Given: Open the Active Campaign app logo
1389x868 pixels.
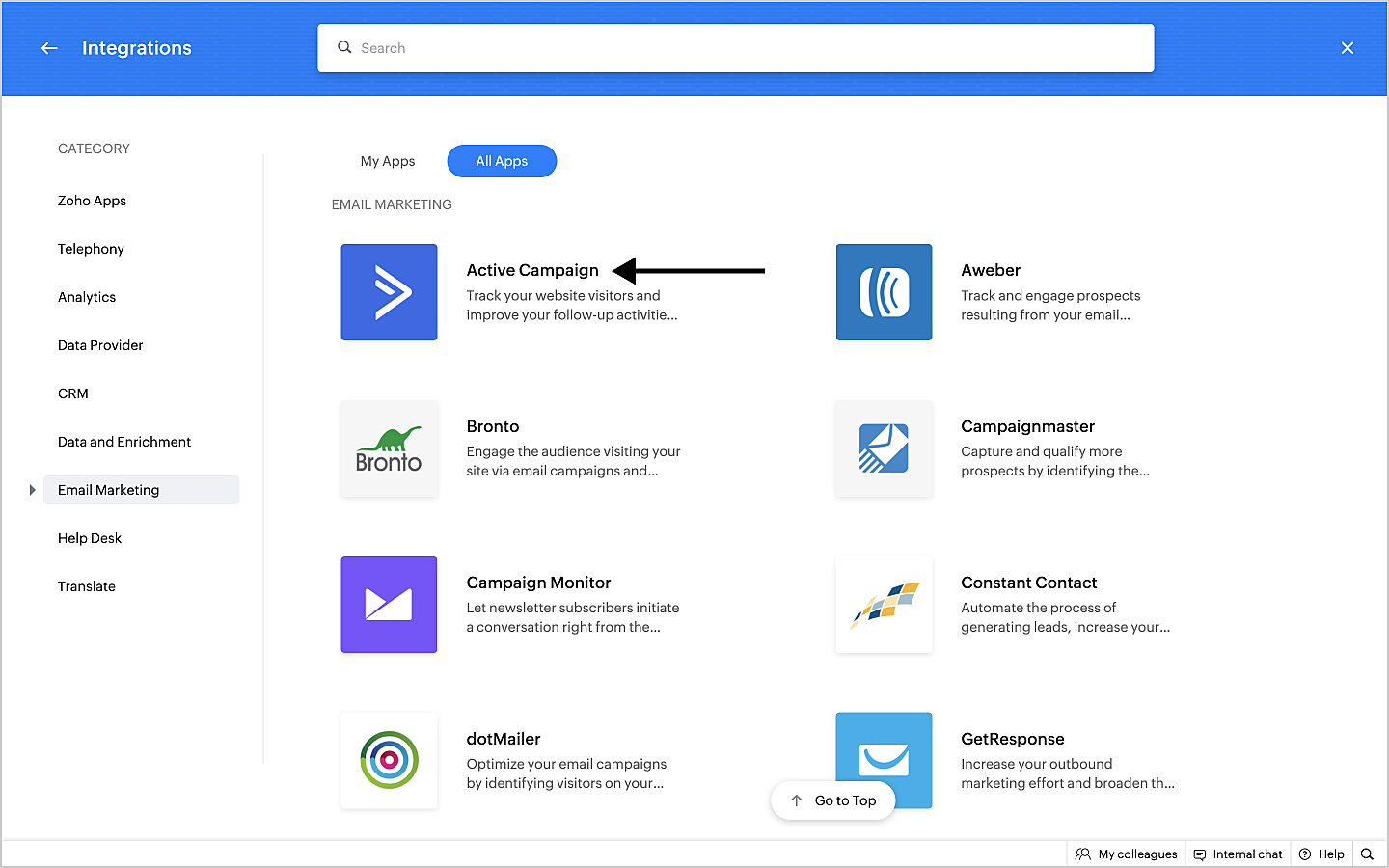Looking at the screenshot, I should tap(389, 292).
